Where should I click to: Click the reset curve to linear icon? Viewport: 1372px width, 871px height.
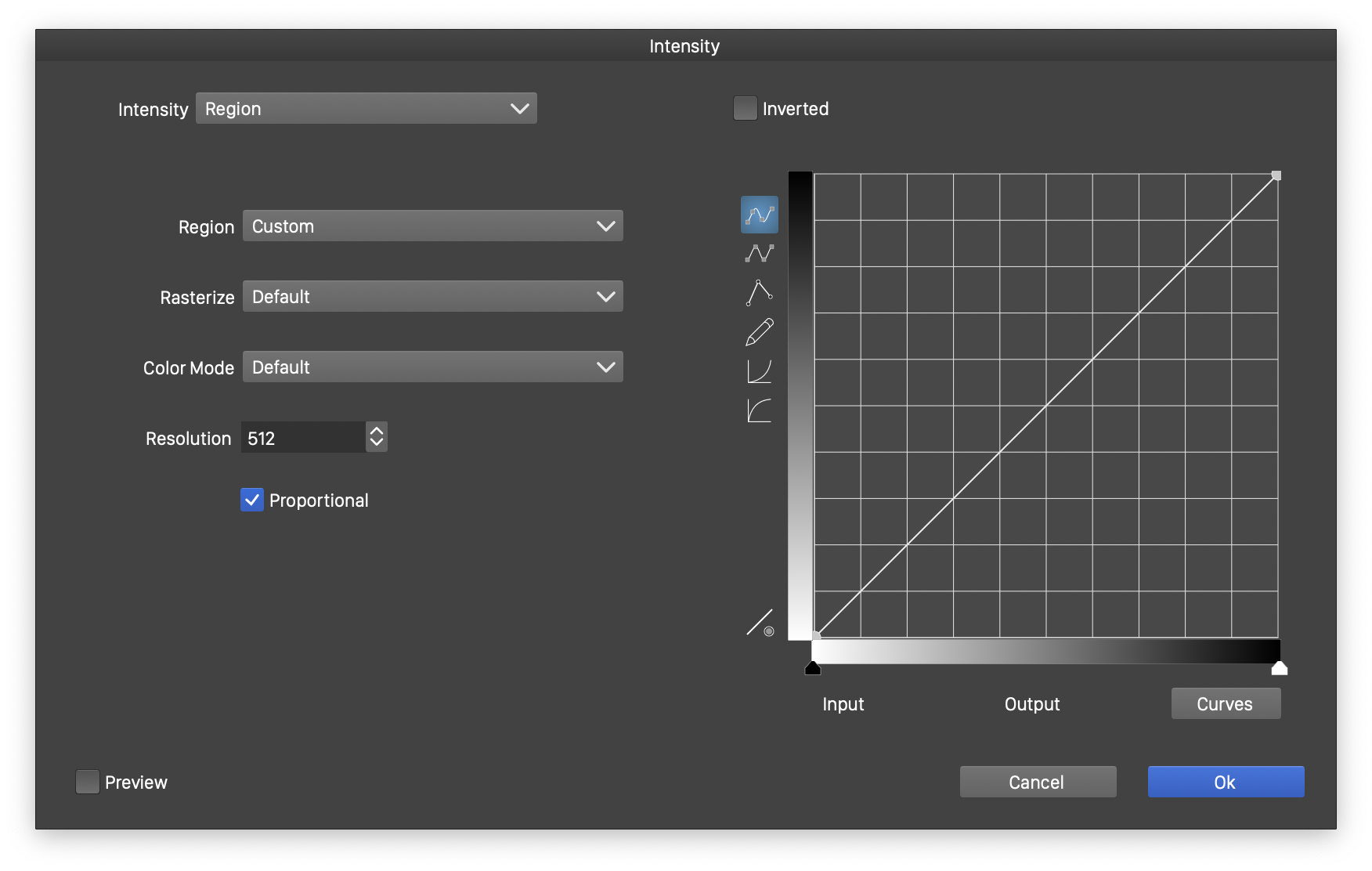(x=759, y=623)
